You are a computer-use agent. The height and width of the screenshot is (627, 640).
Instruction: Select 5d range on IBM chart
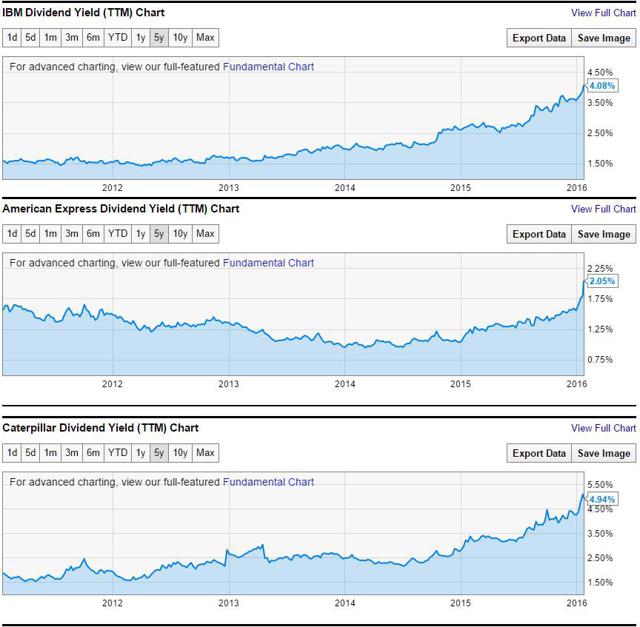(30, 38)
